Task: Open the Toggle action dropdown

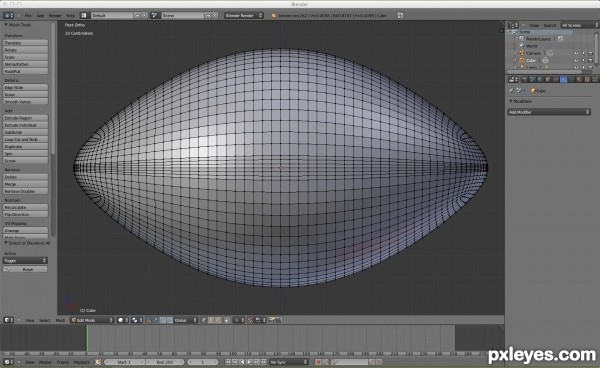Action: pos(25,261)
